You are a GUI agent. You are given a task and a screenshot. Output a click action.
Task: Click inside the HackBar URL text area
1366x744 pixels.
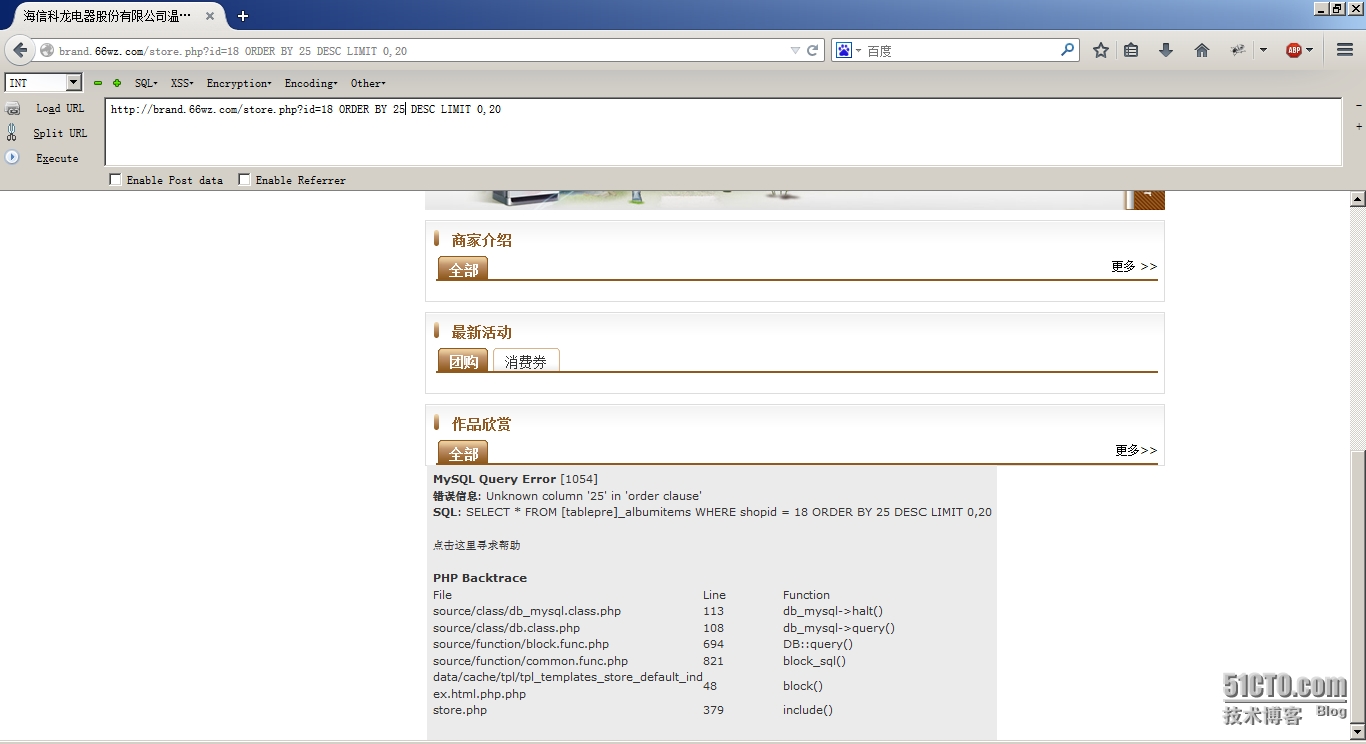click(723, 132)
